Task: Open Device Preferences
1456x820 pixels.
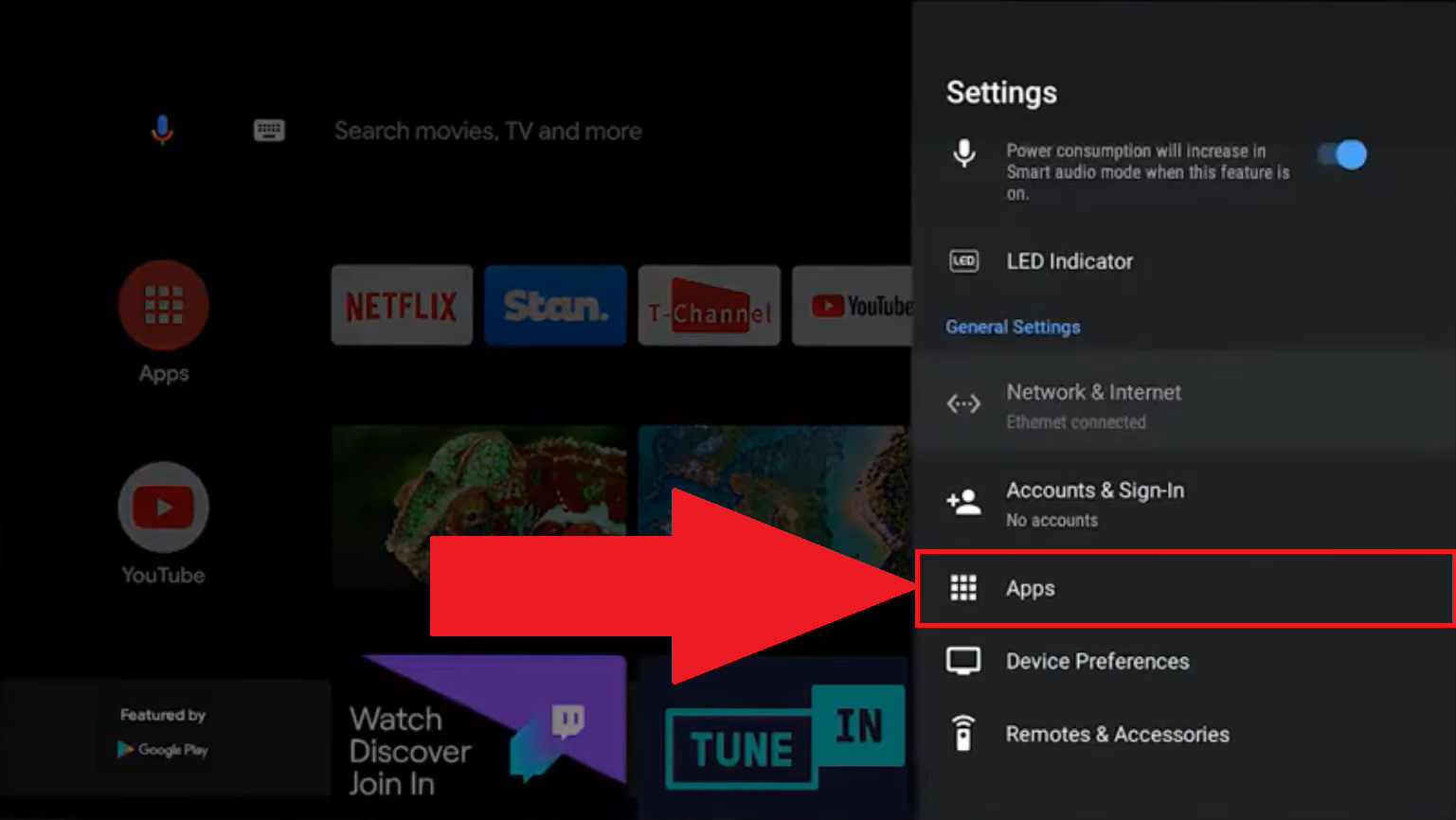Action: pos(1097,661)
